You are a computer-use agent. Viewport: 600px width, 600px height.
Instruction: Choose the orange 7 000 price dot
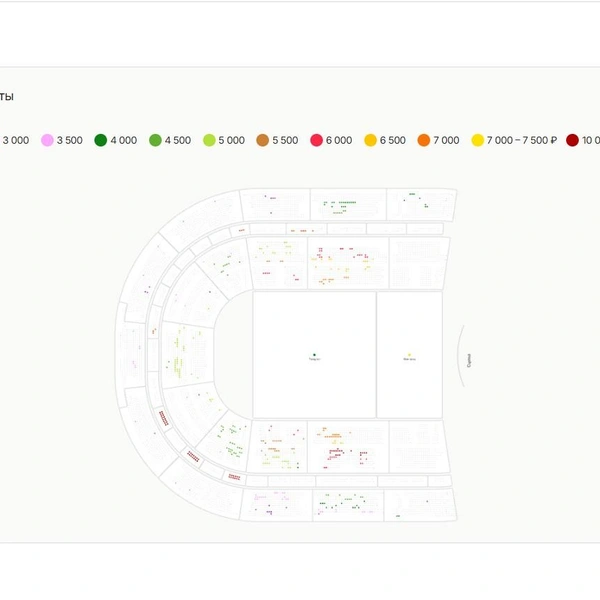click(424, 141)
